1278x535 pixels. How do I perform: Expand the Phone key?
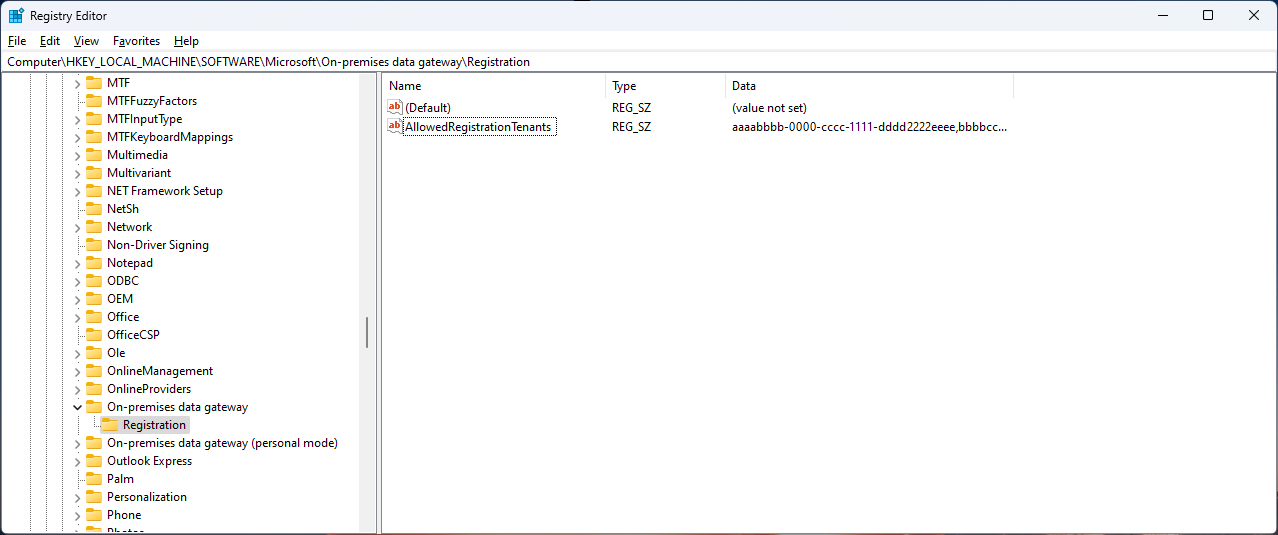click(78, 515)
